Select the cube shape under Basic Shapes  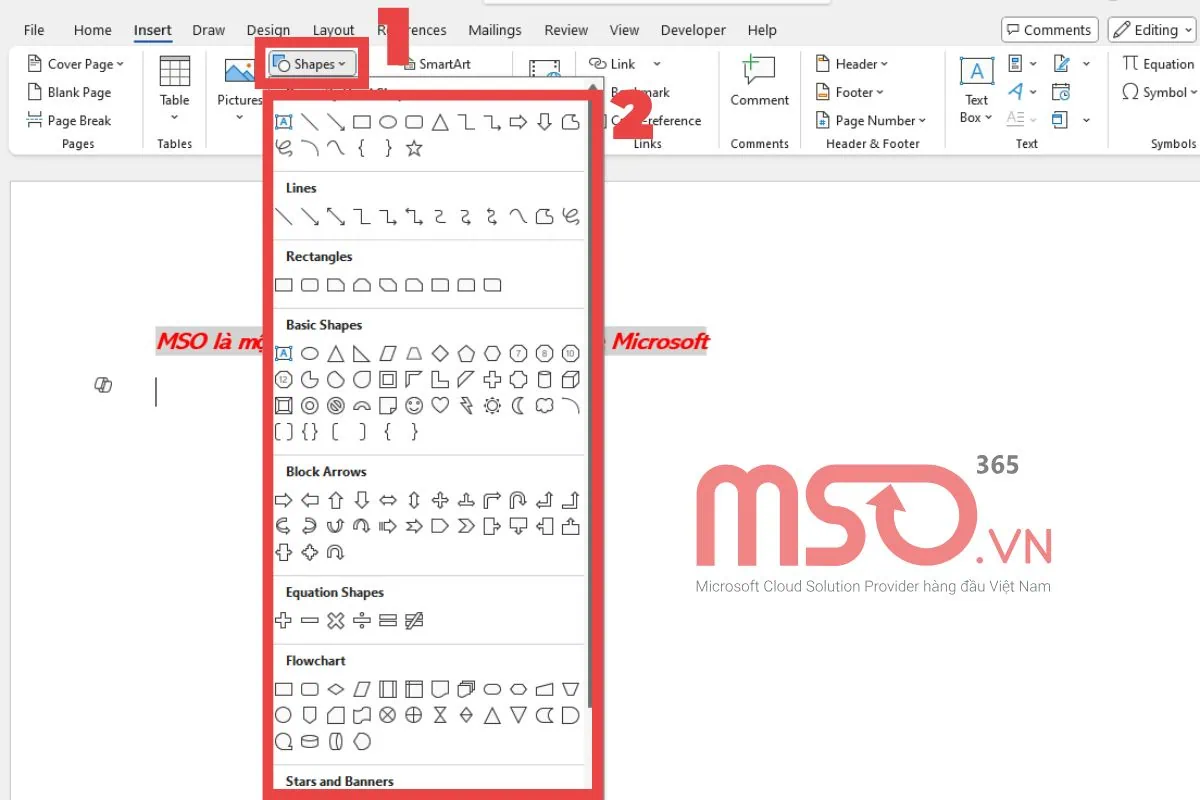click(x=570, y=379)
